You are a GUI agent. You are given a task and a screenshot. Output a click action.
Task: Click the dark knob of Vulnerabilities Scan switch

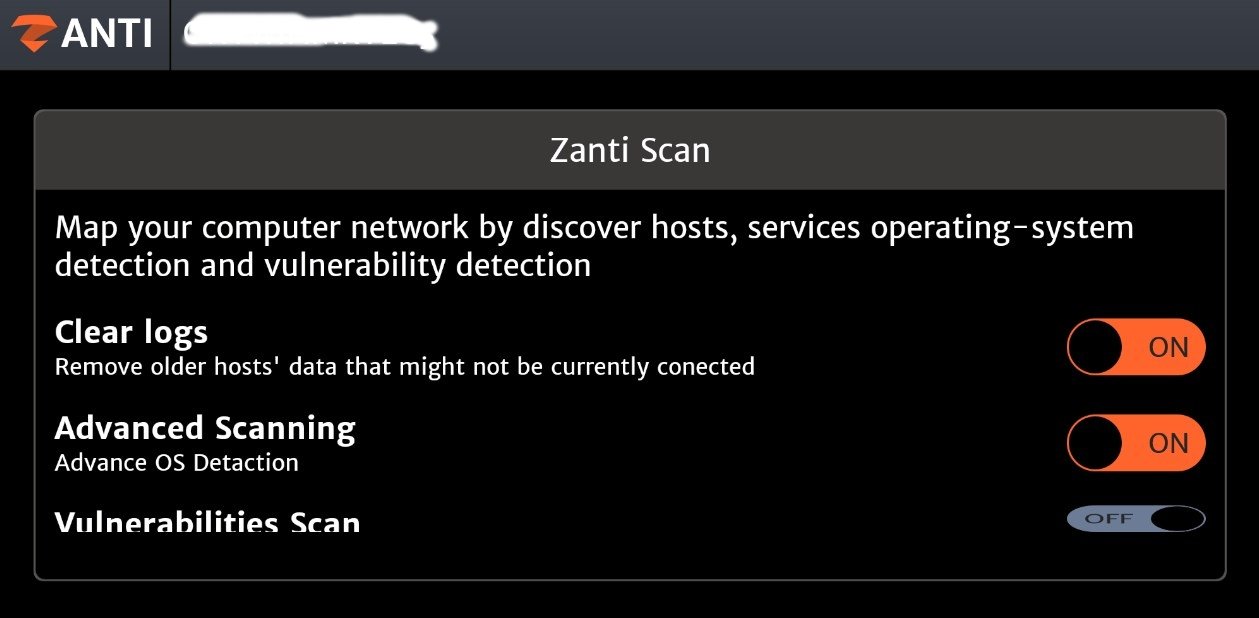click(1177, 519)
